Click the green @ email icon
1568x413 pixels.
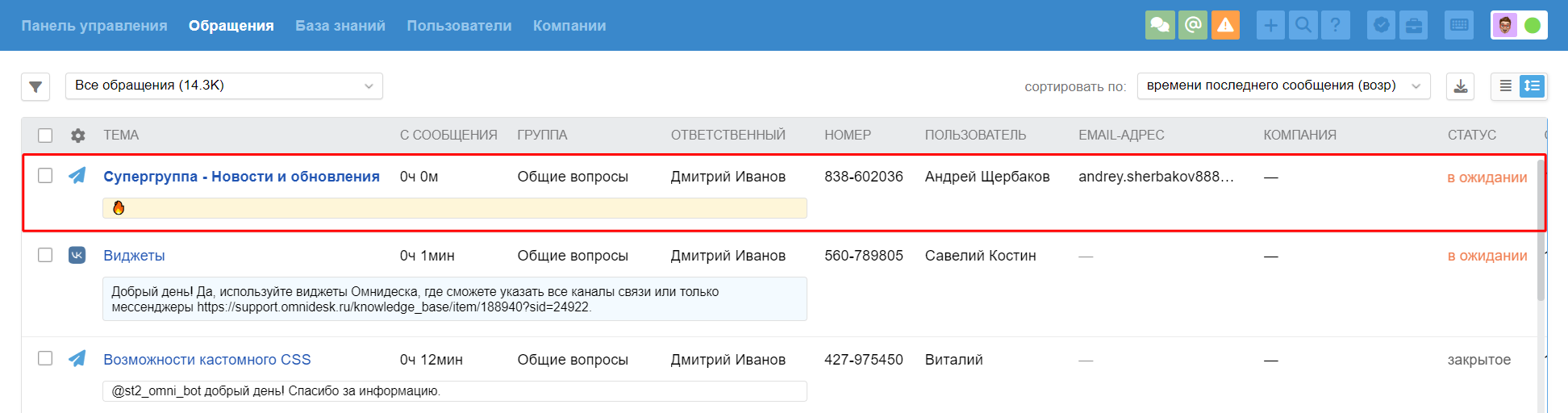(1193, 25)
